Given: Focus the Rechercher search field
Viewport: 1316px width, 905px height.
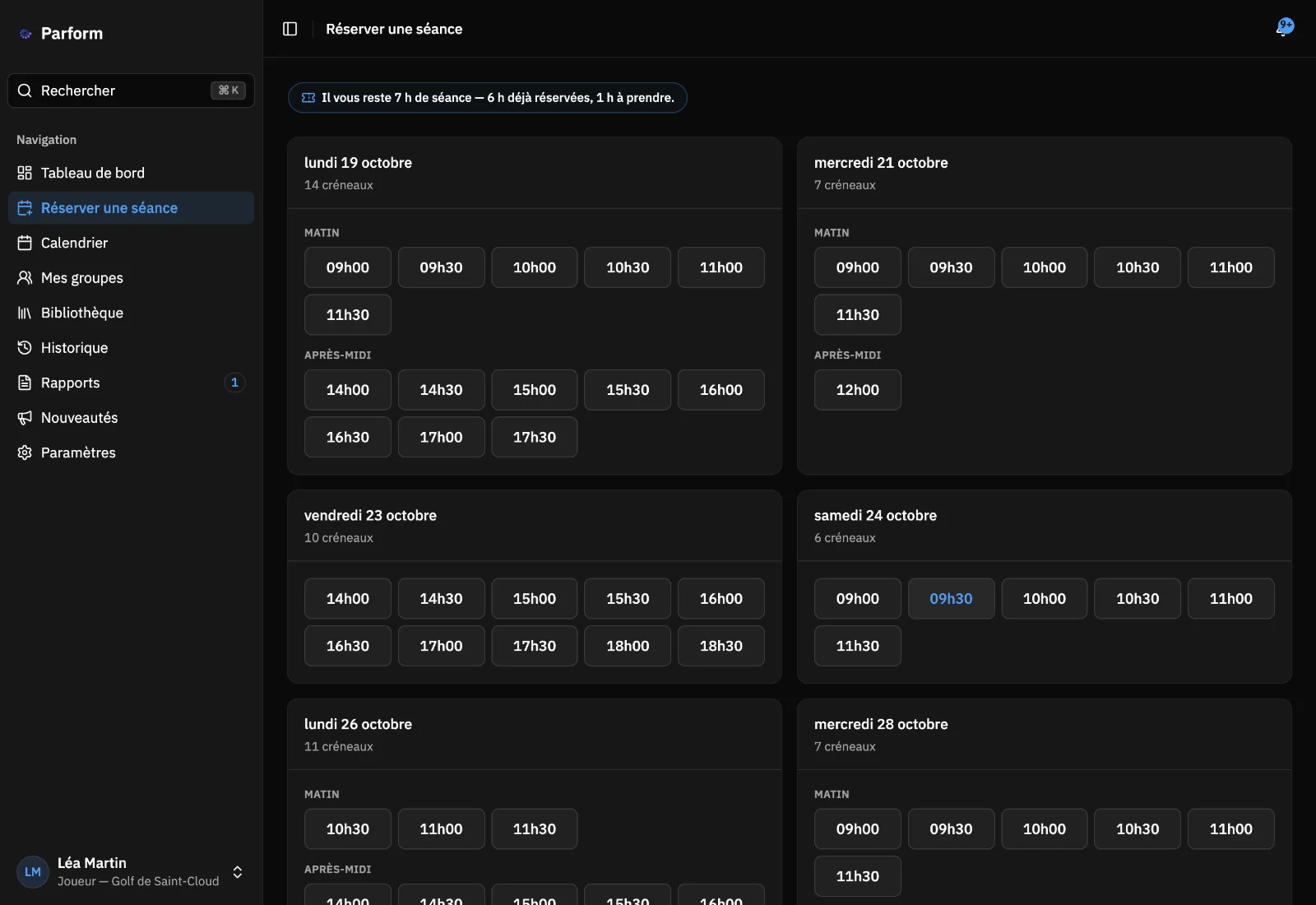Looking at the screenshot, I should [132, 90].
